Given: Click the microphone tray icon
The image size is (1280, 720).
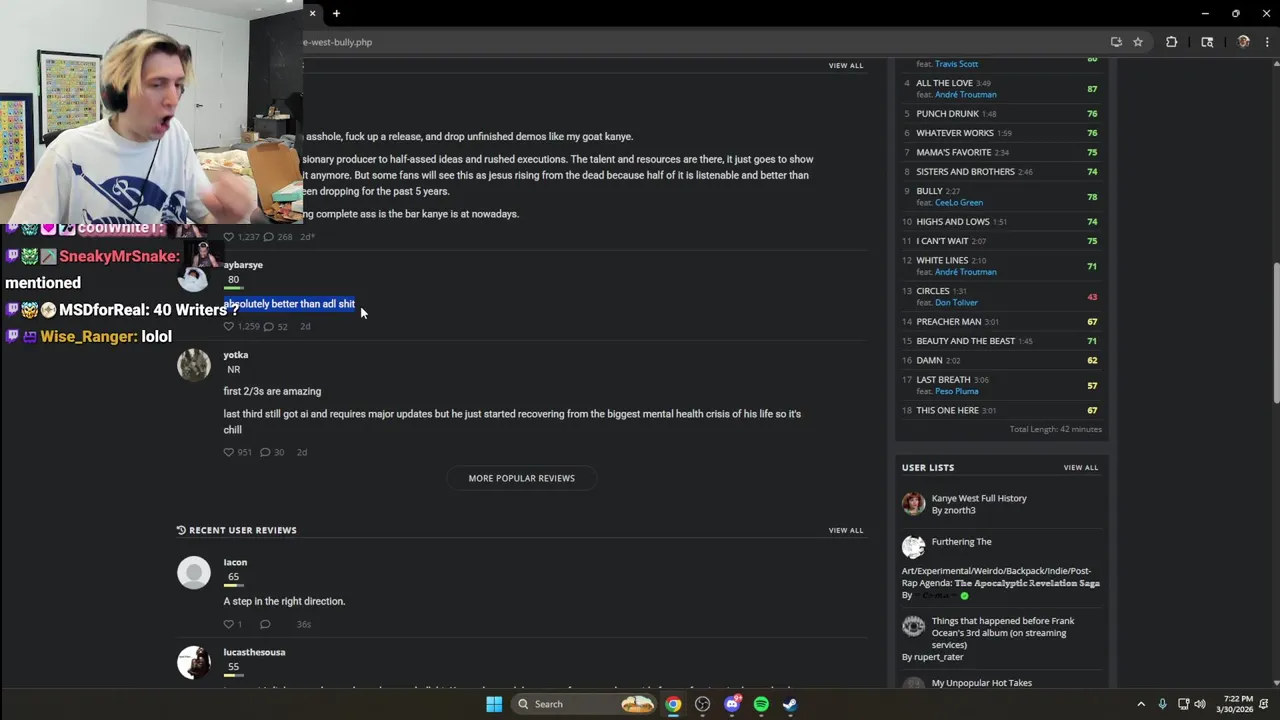Looking at the screenshot, I should point(1162,704).
